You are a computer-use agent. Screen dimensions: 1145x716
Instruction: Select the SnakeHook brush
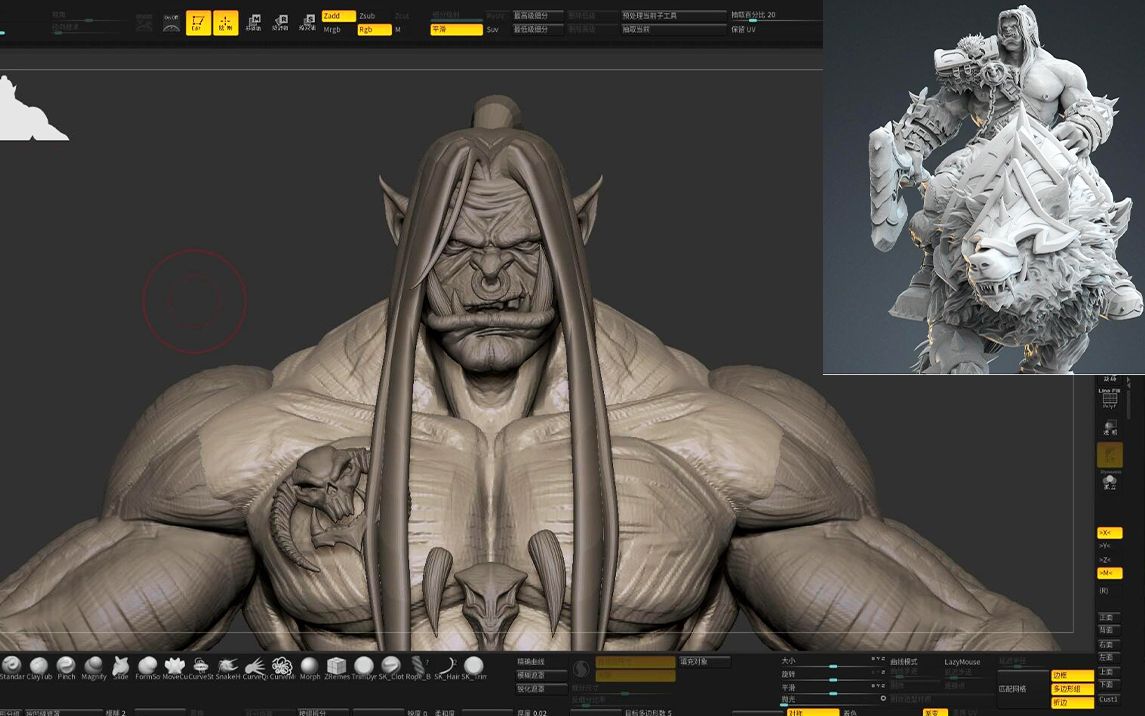(x=228, y=667)
